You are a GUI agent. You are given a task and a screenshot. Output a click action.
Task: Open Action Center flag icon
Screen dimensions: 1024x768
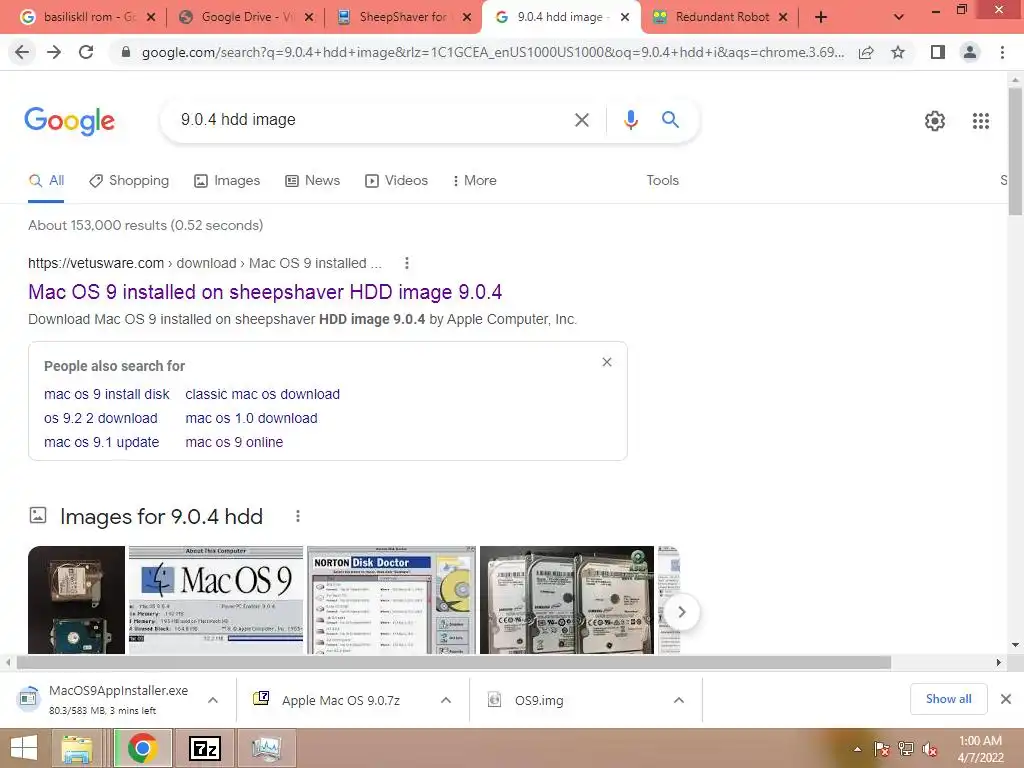pos(882,749)
